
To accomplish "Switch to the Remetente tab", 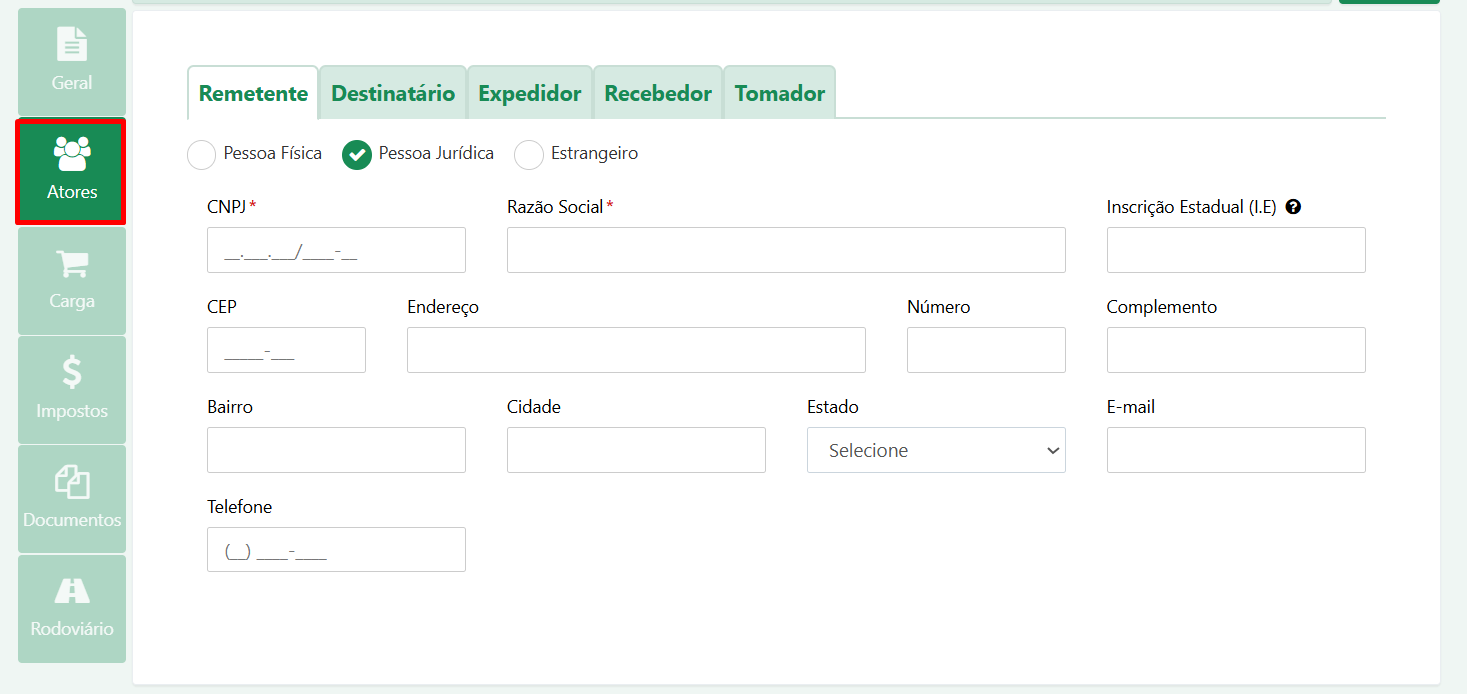I will pos(253,93).
